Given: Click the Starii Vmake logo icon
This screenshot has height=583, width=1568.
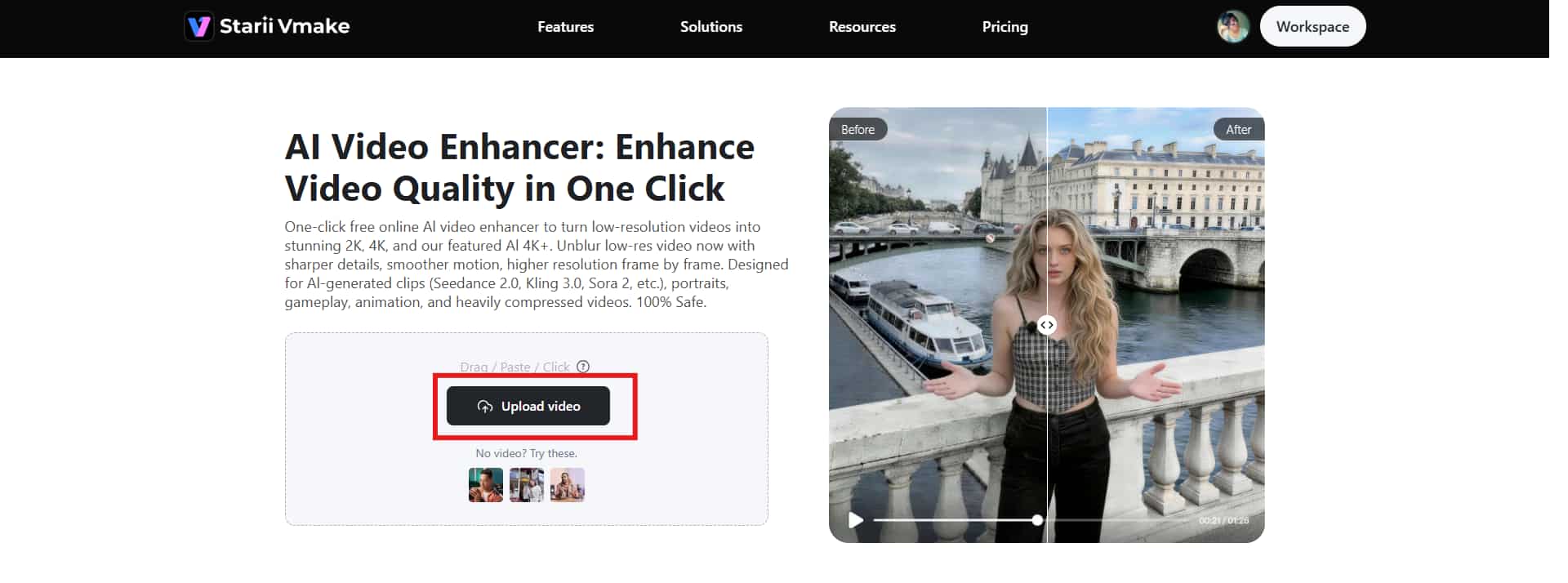Looking at the screenshot, I should (198, 26).
